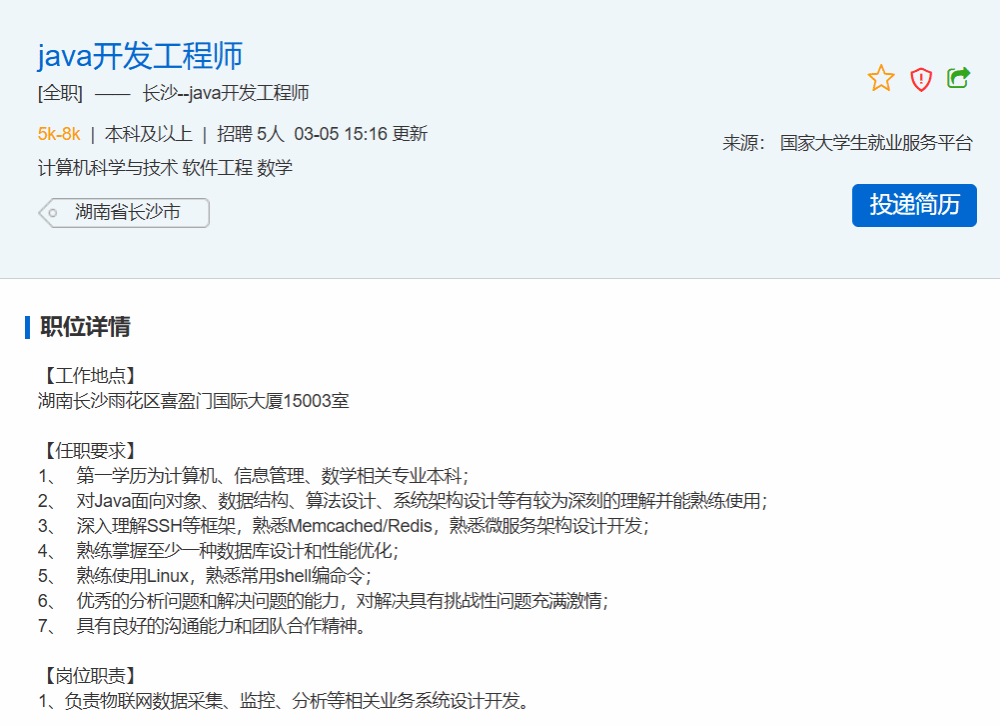The image size is (1000, 726).
Task: Click the 国家大学生就业服务平台 source name
Action: pos(876,143)
